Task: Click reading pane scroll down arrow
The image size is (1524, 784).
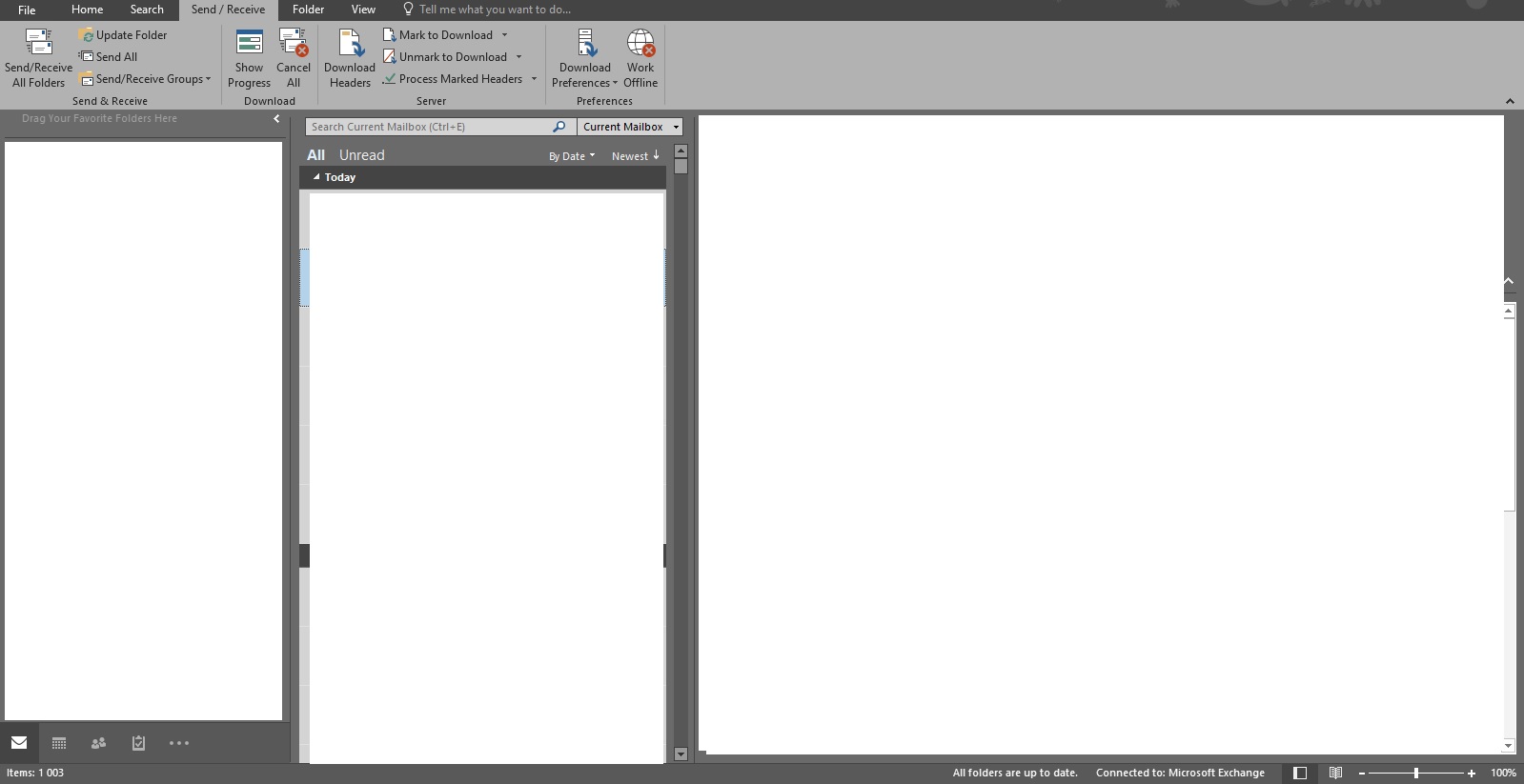Action: coord(1509,746)
